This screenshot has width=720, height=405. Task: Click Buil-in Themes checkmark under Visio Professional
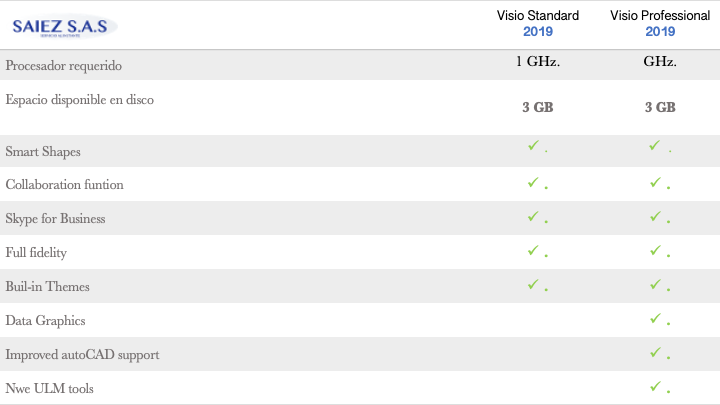point(655,284)
